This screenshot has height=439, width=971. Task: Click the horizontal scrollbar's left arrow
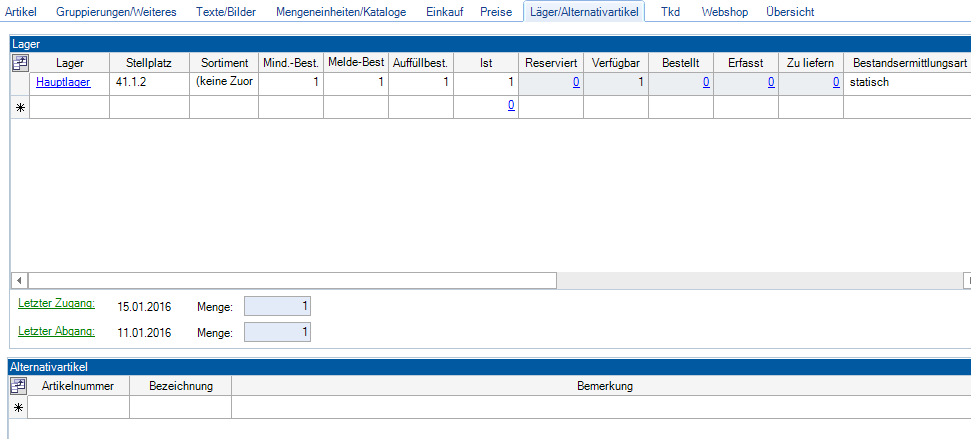(17, 280)
